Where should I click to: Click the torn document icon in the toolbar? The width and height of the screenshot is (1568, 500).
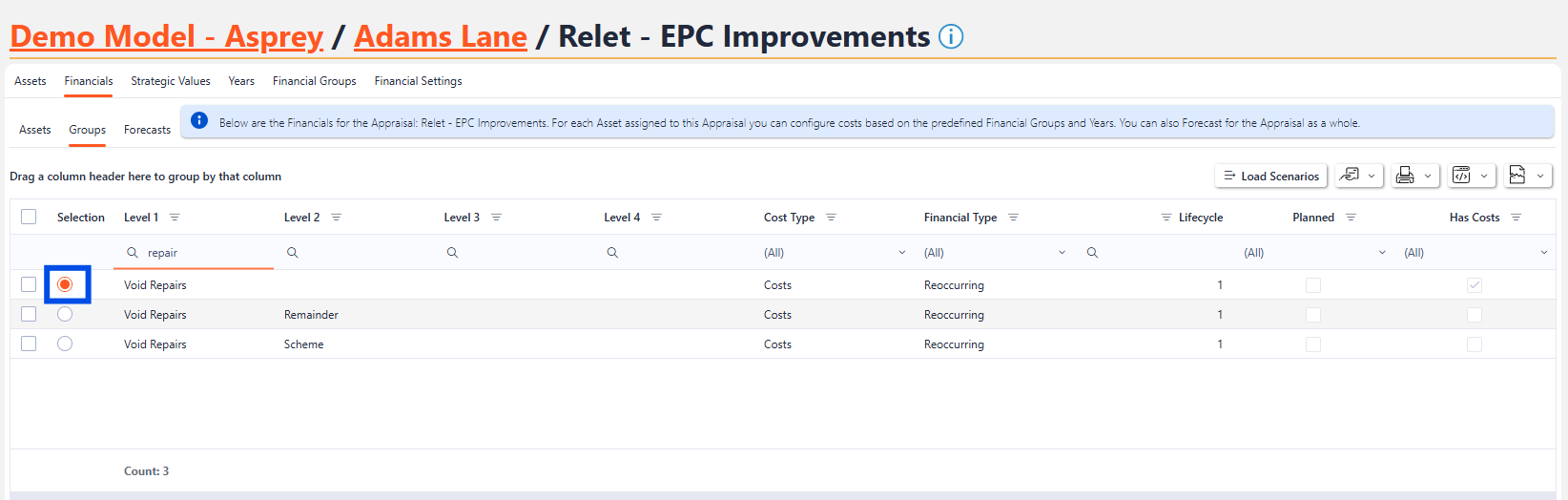(x=1517, y=176)
